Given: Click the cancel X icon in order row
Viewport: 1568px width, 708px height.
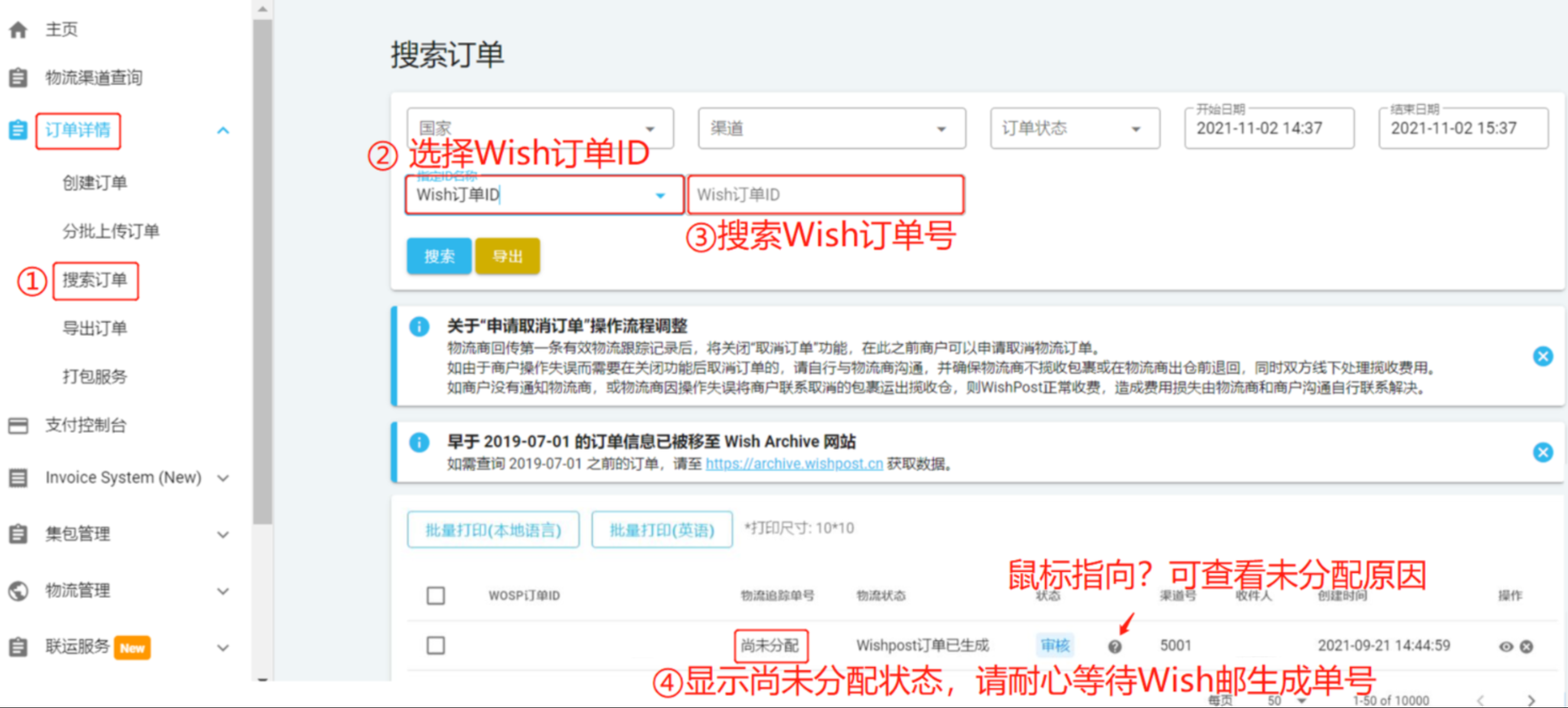Looking at the screenshot, I should (1526, 646).
